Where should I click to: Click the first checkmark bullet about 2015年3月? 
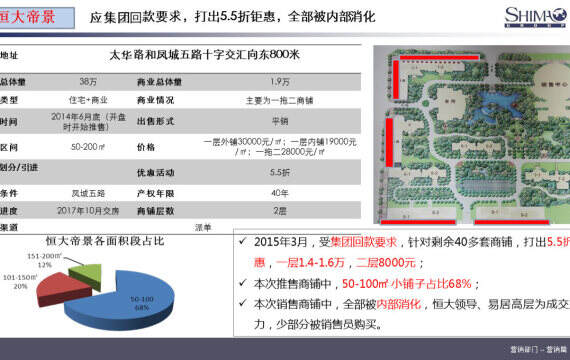[243, 241]
